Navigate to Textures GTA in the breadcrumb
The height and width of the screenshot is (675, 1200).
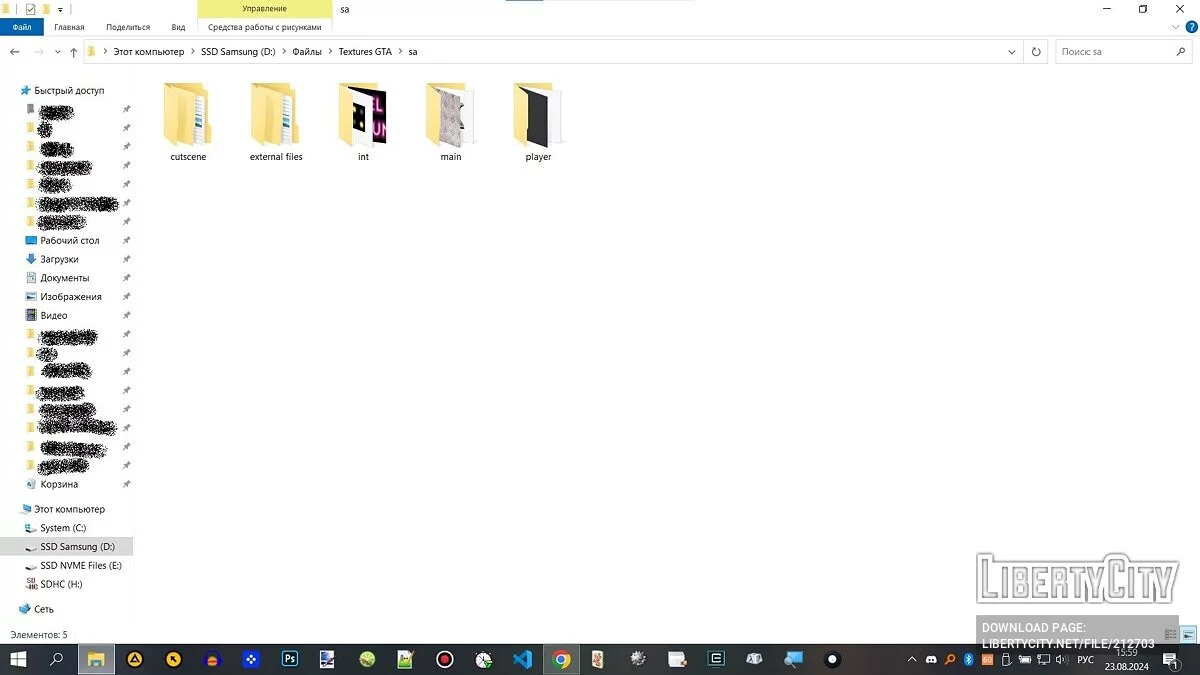365,52
